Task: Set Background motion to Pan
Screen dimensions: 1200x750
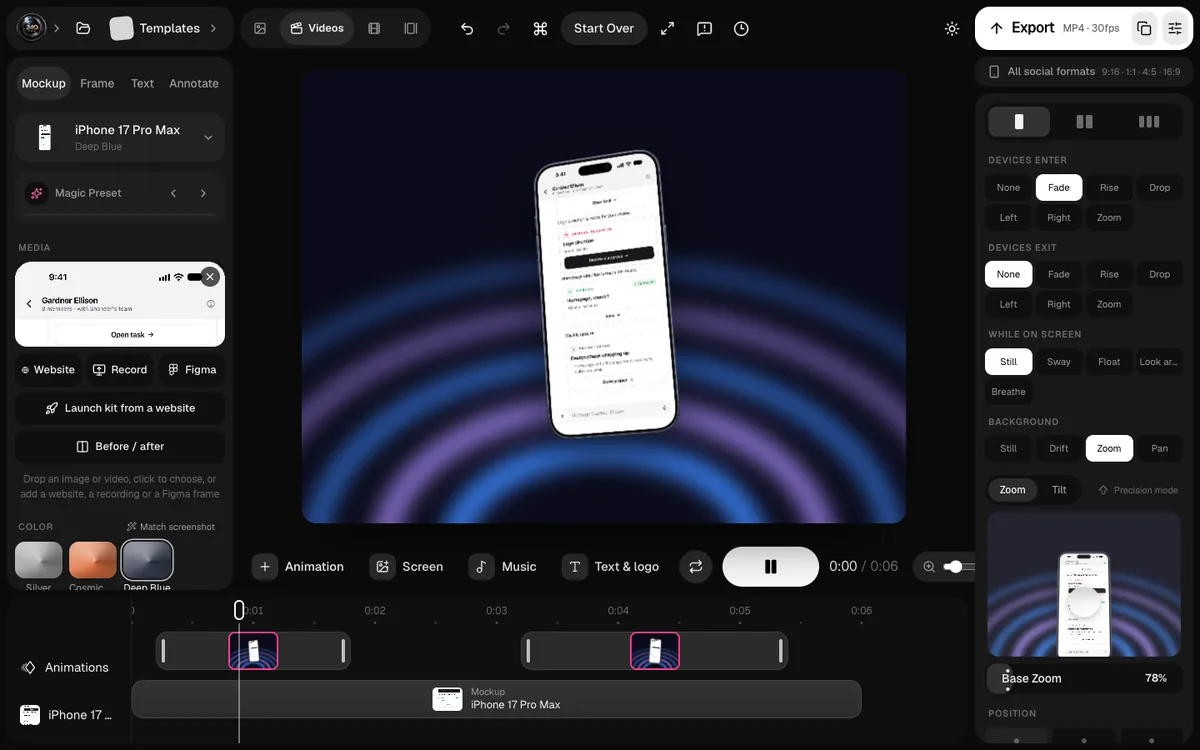Action: point(1159,448)
